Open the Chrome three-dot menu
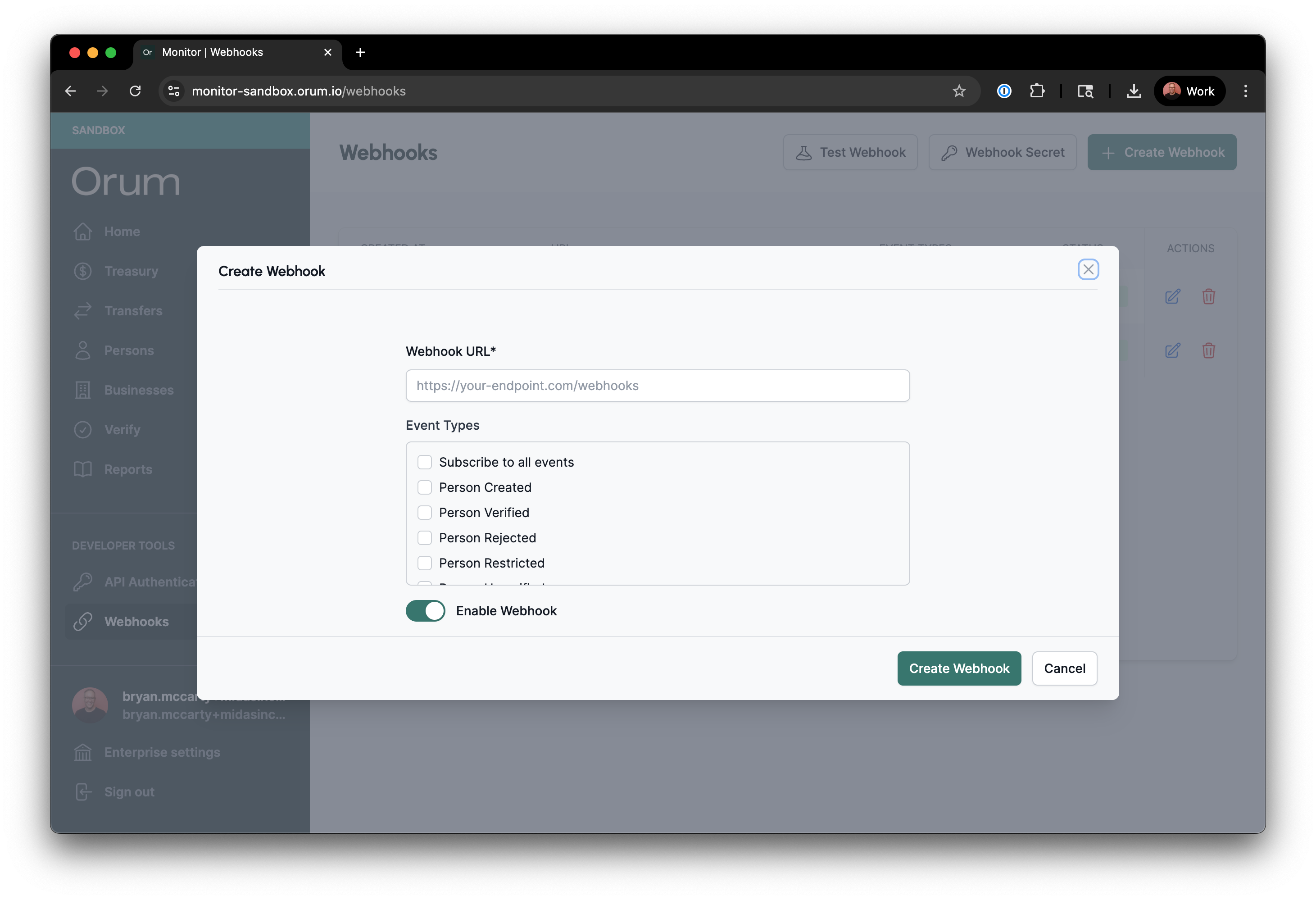 click(1245, 91)
